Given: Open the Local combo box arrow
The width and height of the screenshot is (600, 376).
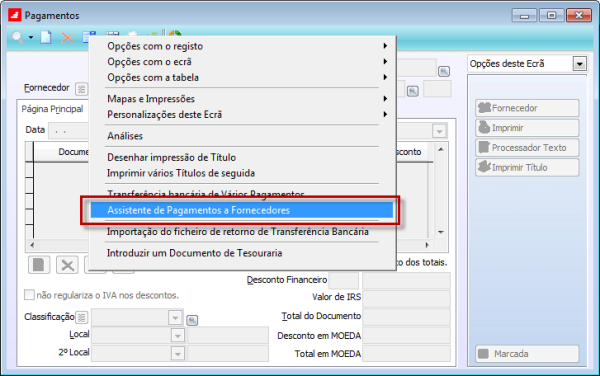Looking at the screenshot, I should tap(178, 335).
